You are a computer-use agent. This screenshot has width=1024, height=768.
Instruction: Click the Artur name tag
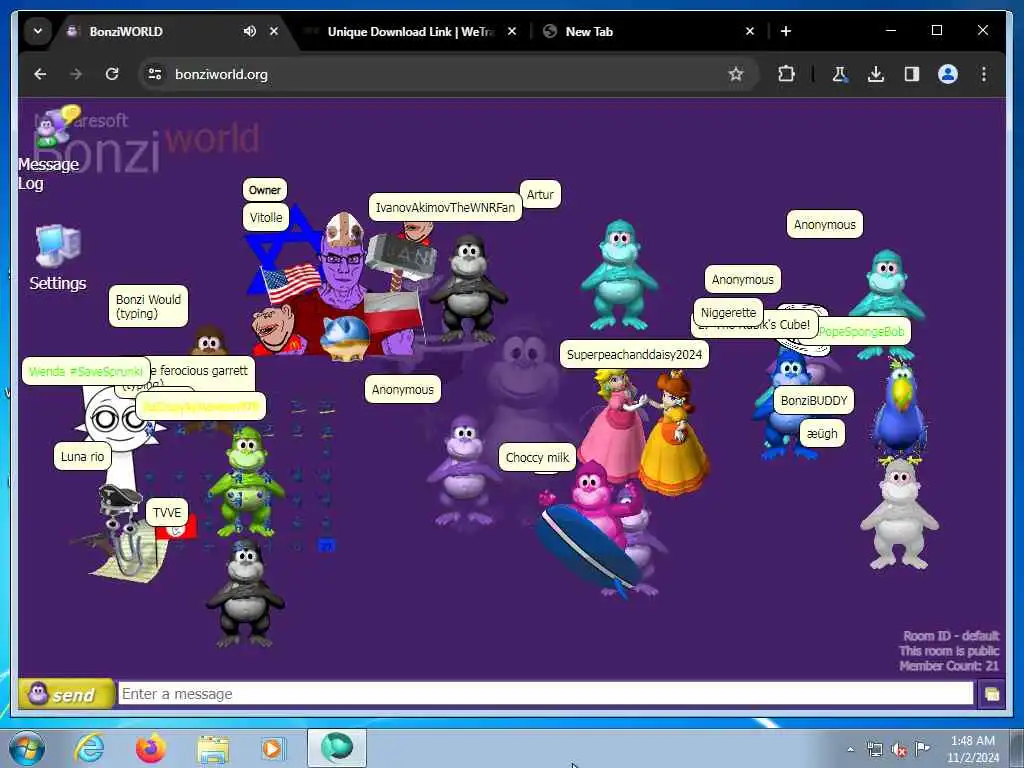tap(540, 195)
